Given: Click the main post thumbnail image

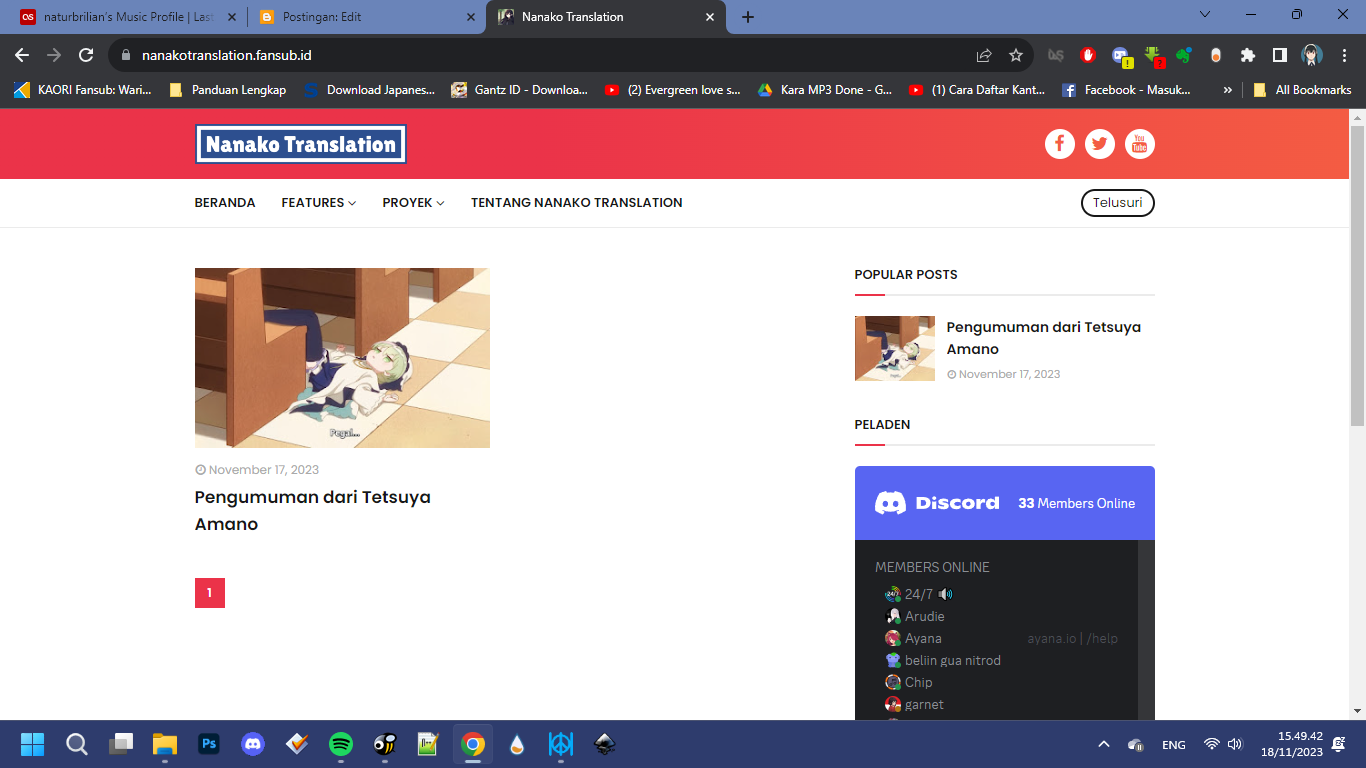Looking at the screenshot, I should point(342,357).
